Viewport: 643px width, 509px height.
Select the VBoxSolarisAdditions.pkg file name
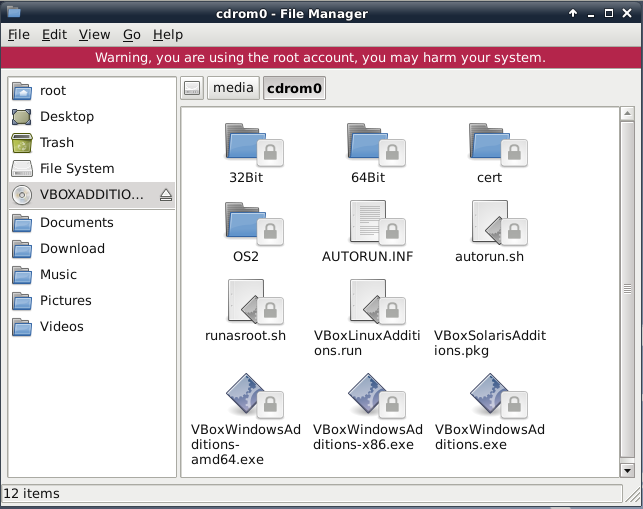(x=490, y=343)
